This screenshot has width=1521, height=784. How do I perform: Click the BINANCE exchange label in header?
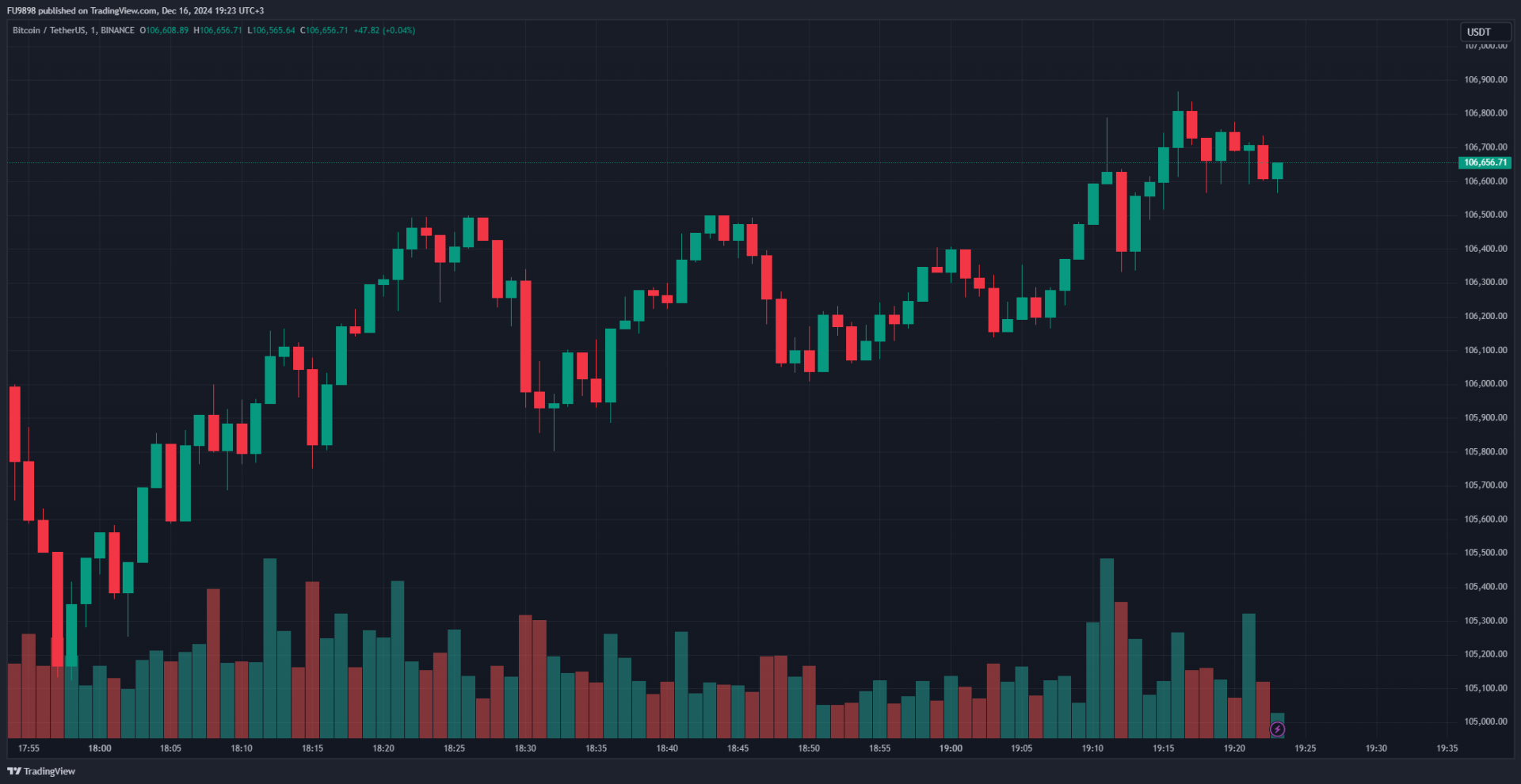pyautogui.click(x=117, y=30)
